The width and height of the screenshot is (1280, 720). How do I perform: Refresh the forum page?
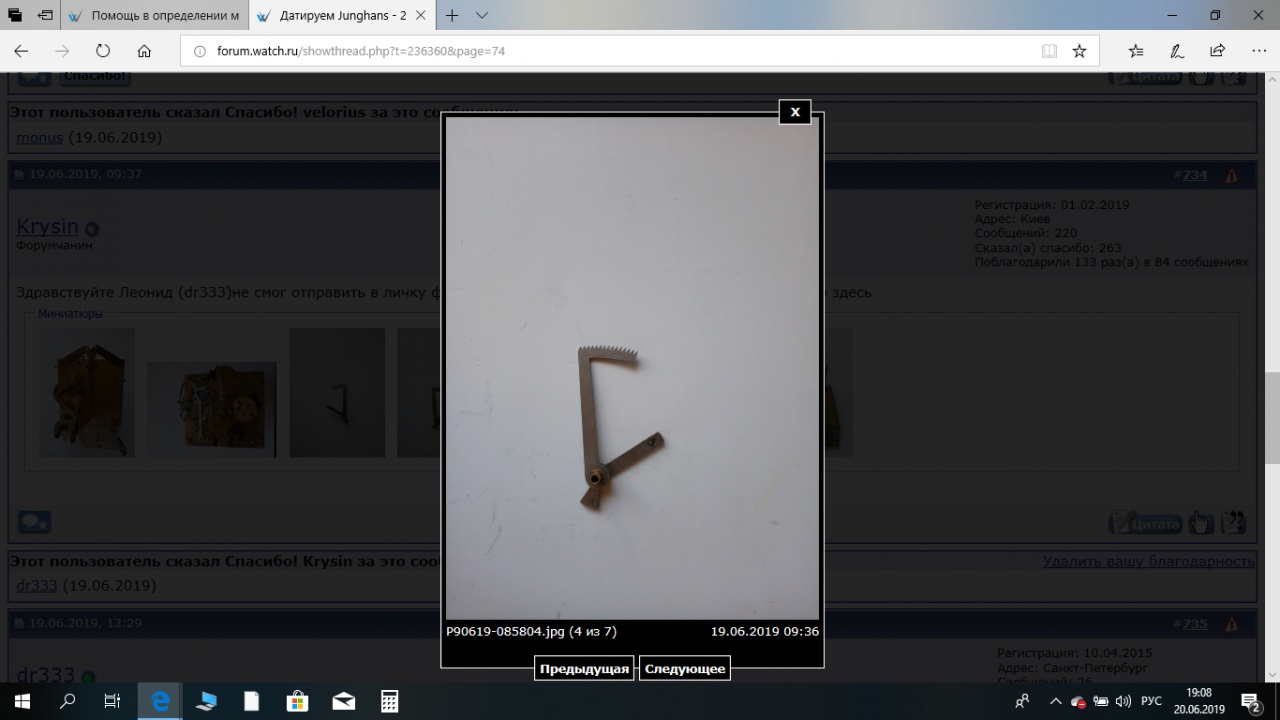pos(103,51)
